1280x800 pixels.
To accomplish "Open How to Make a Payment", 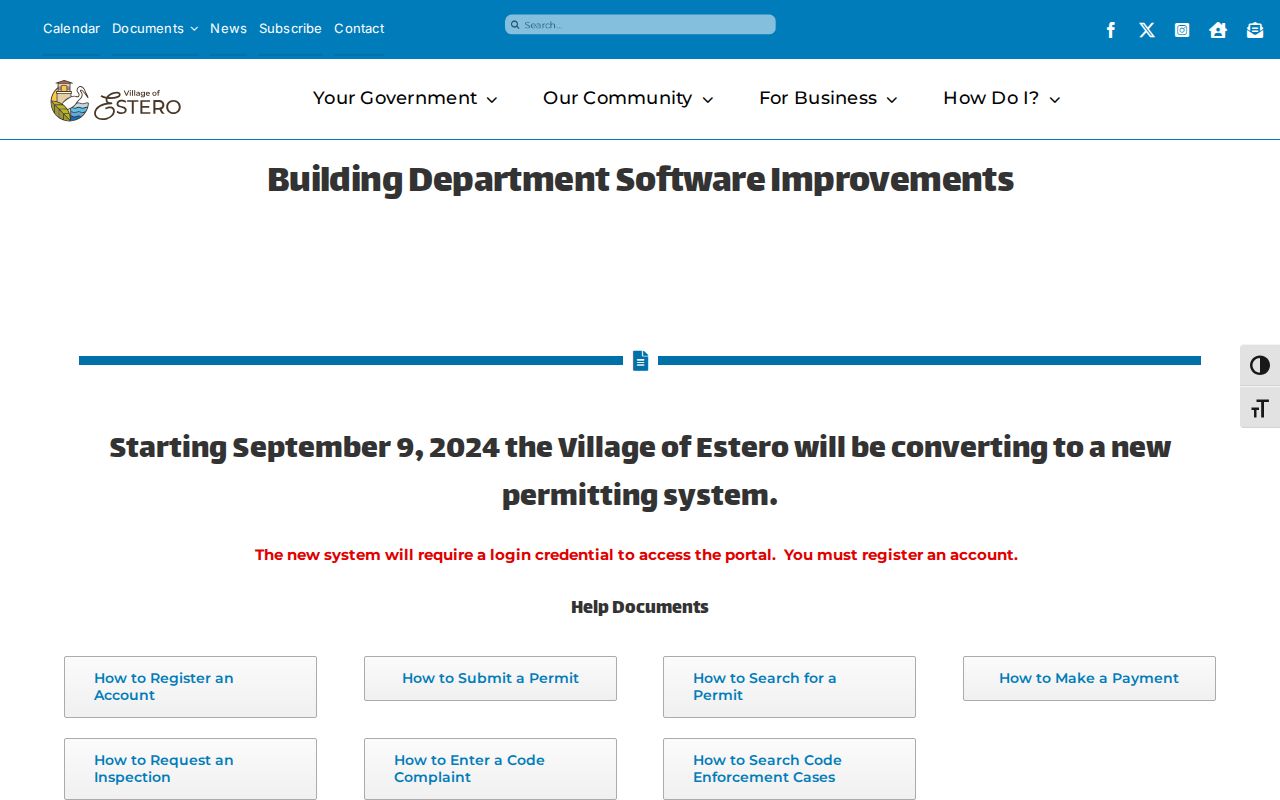I will coord(1089,678).
